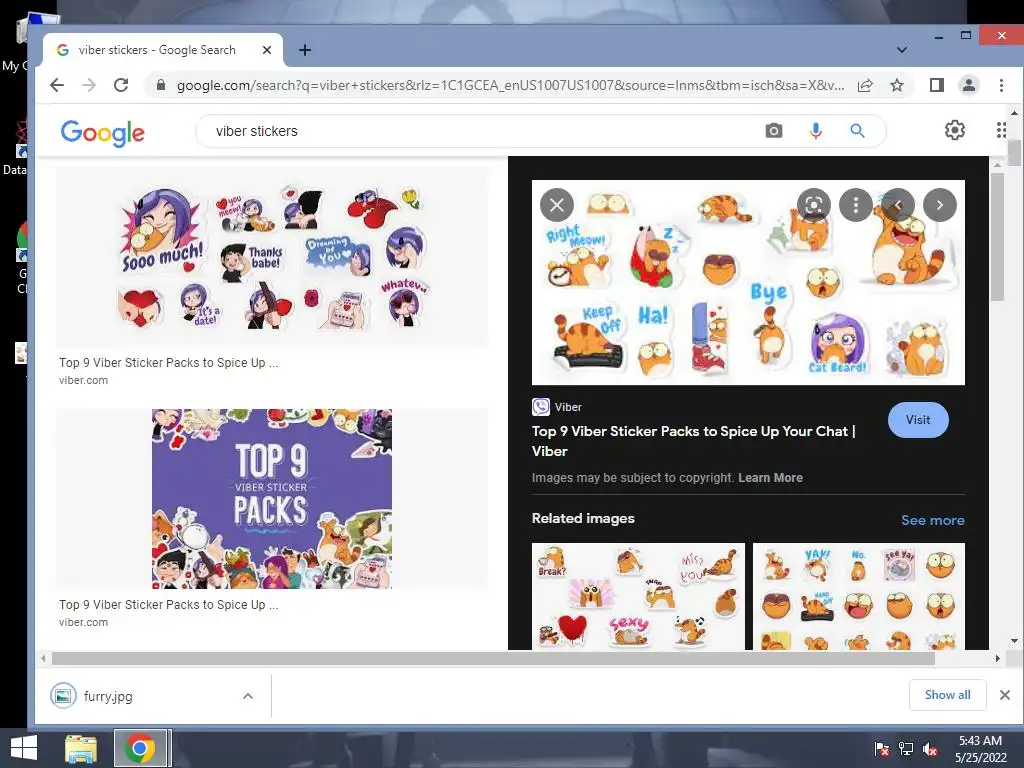The width and height of the screenshot is (1024, 768).
Task: Open second related image with YAY sticker
Action: [x=859, y=596]
